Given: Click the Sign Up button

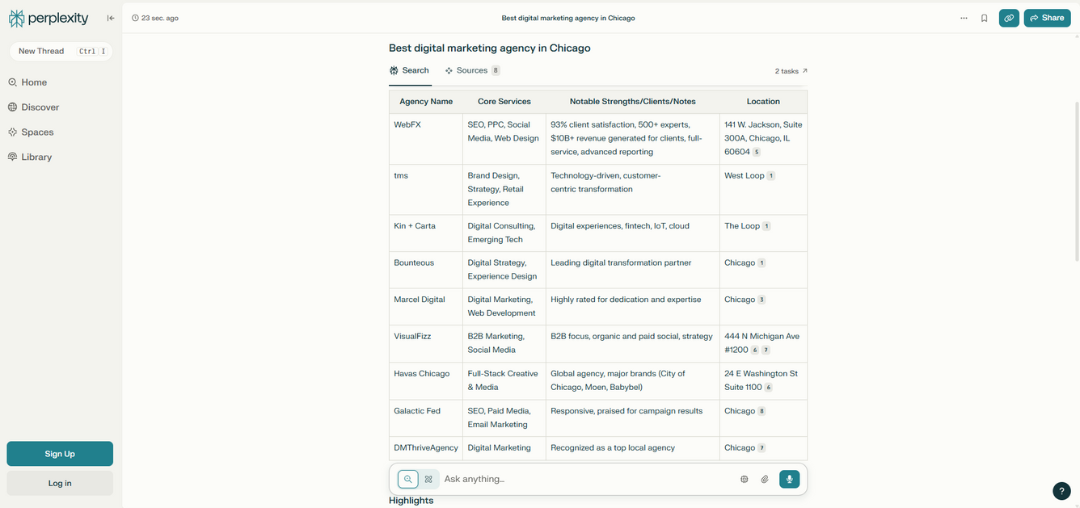Looking at the screenshot, I should tap(60, 454).
